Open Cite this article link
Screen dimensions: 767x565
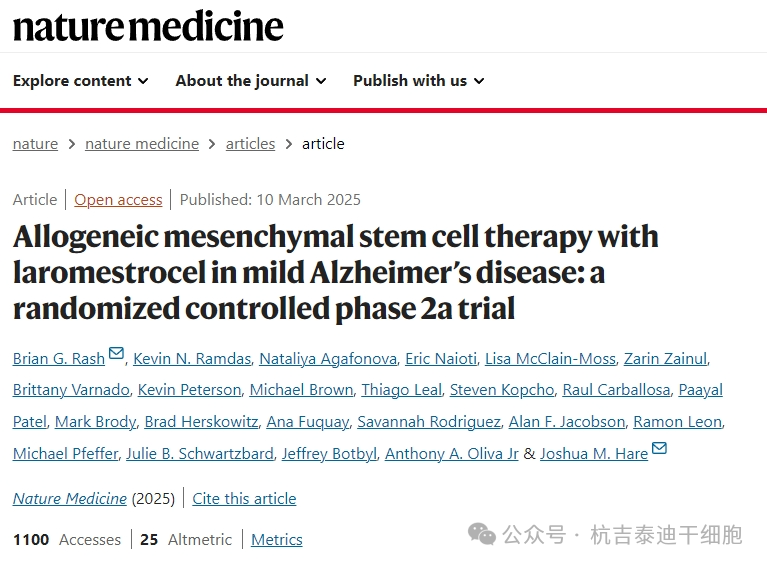coord(244,498)
